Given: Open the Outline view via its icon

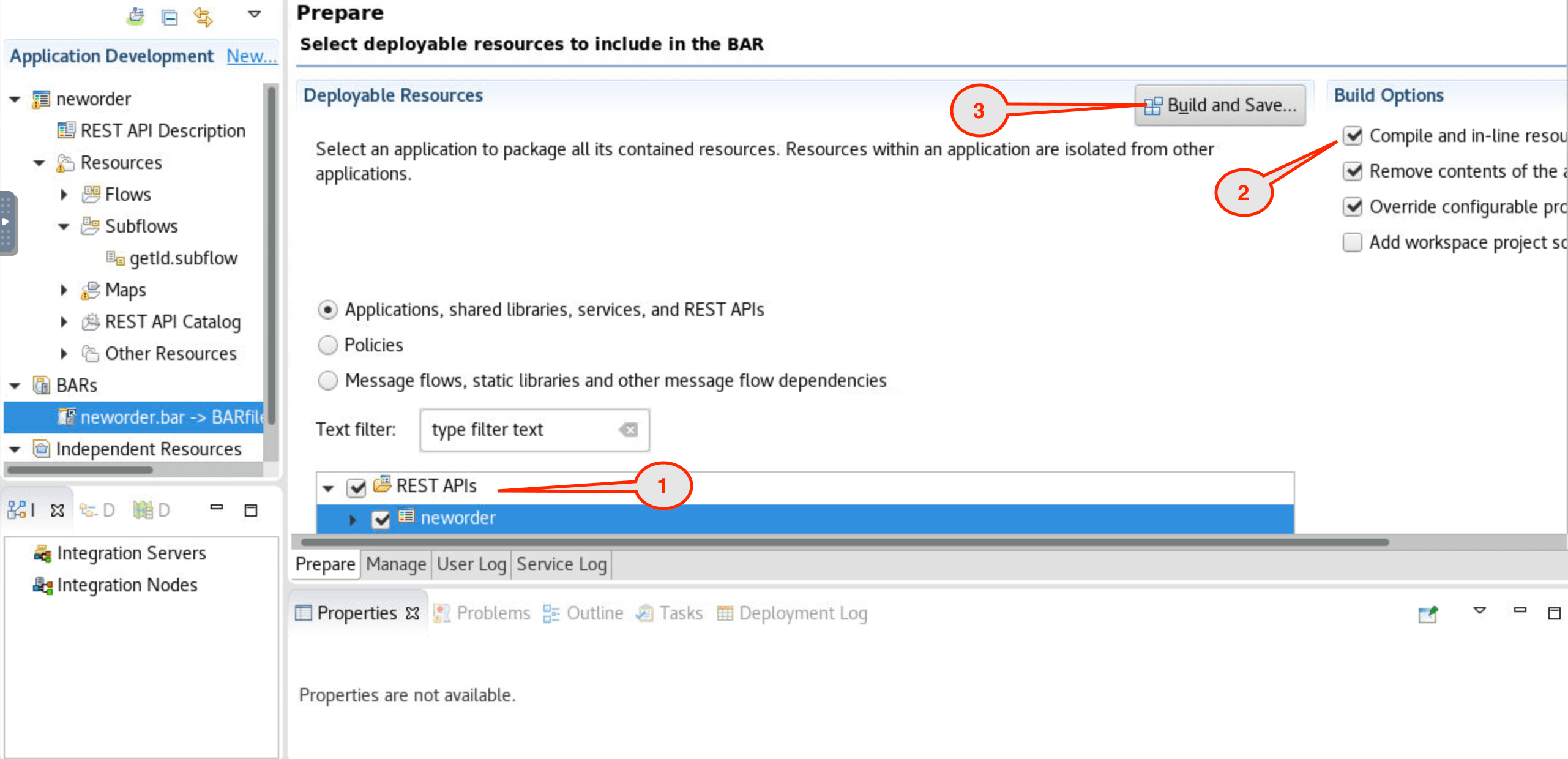Looking at the screenshot, I should [x=550, y=613].
